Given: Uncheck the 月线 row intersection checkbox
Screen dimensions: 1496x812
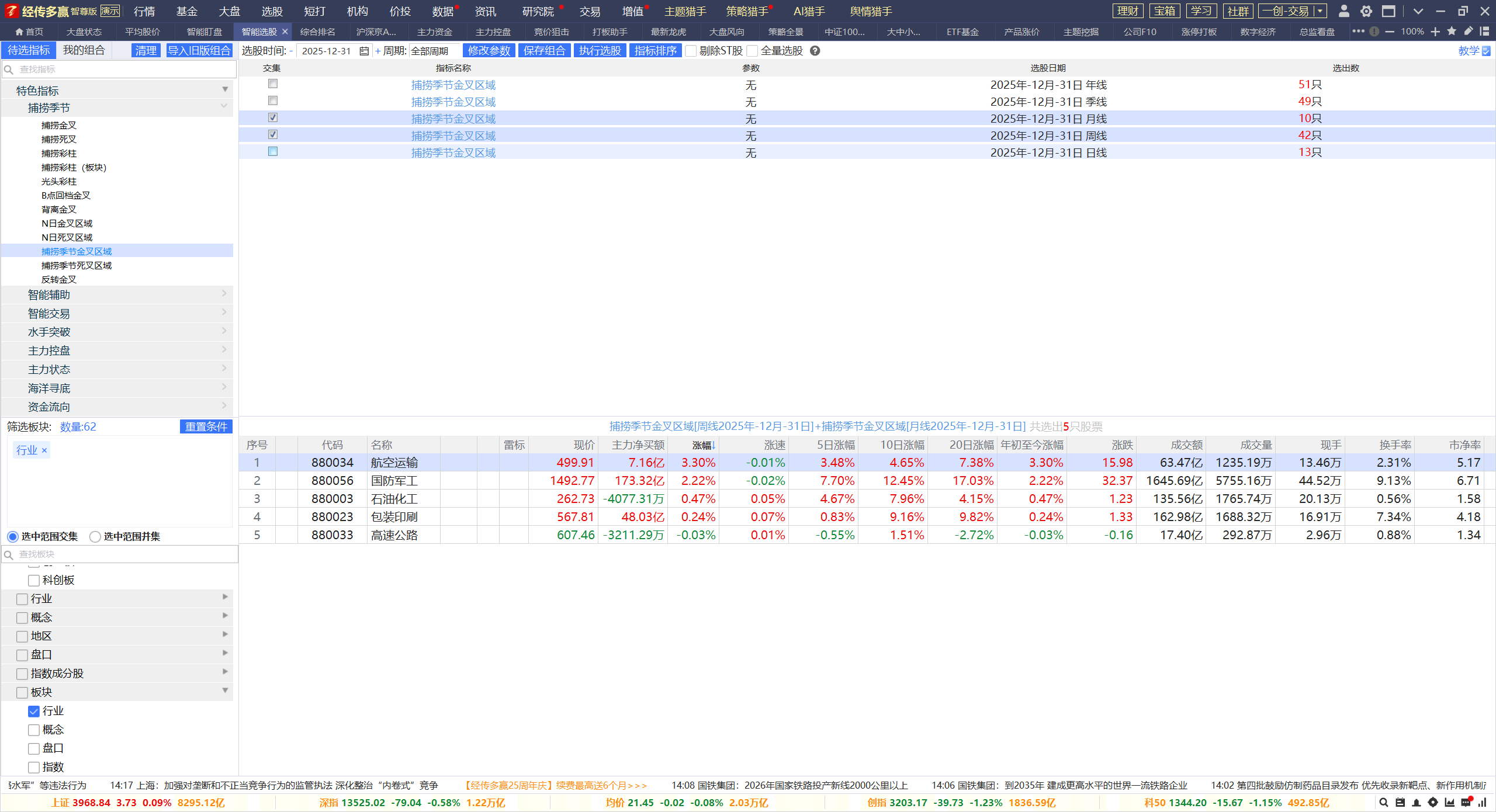Looking at the screenshot, I should (273, 118).
